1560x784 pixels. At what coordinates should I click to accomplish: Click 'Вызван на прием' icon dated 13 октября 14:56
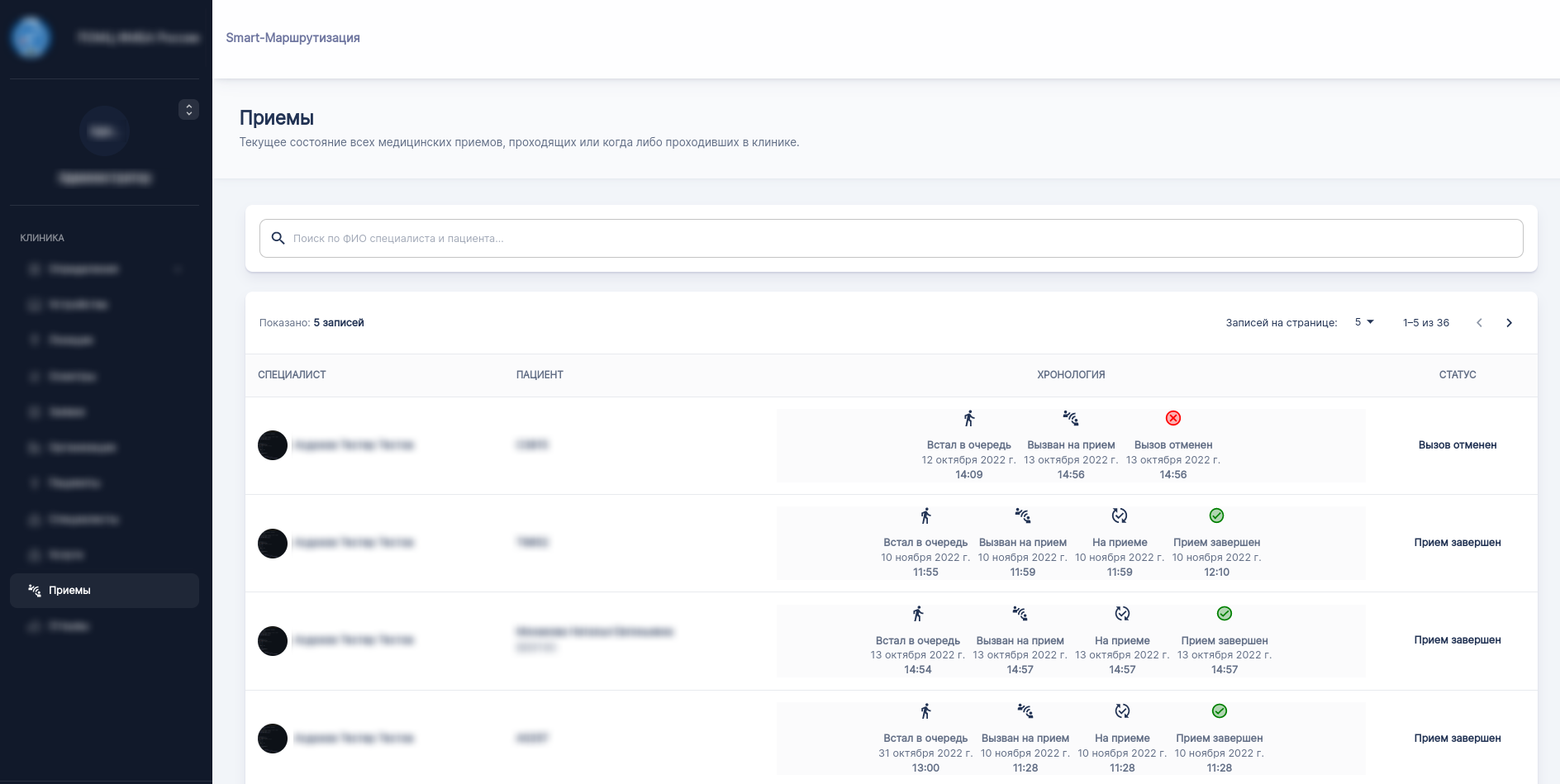coord(1071,418)
